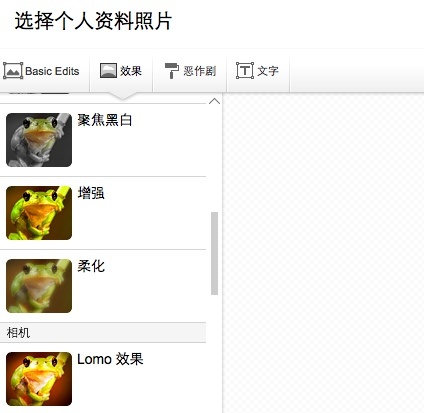Image resolution: width=424 pixels, height=413 pixels.
Task: Click the Basic Edits picture icon
Action: click(13, 71)
